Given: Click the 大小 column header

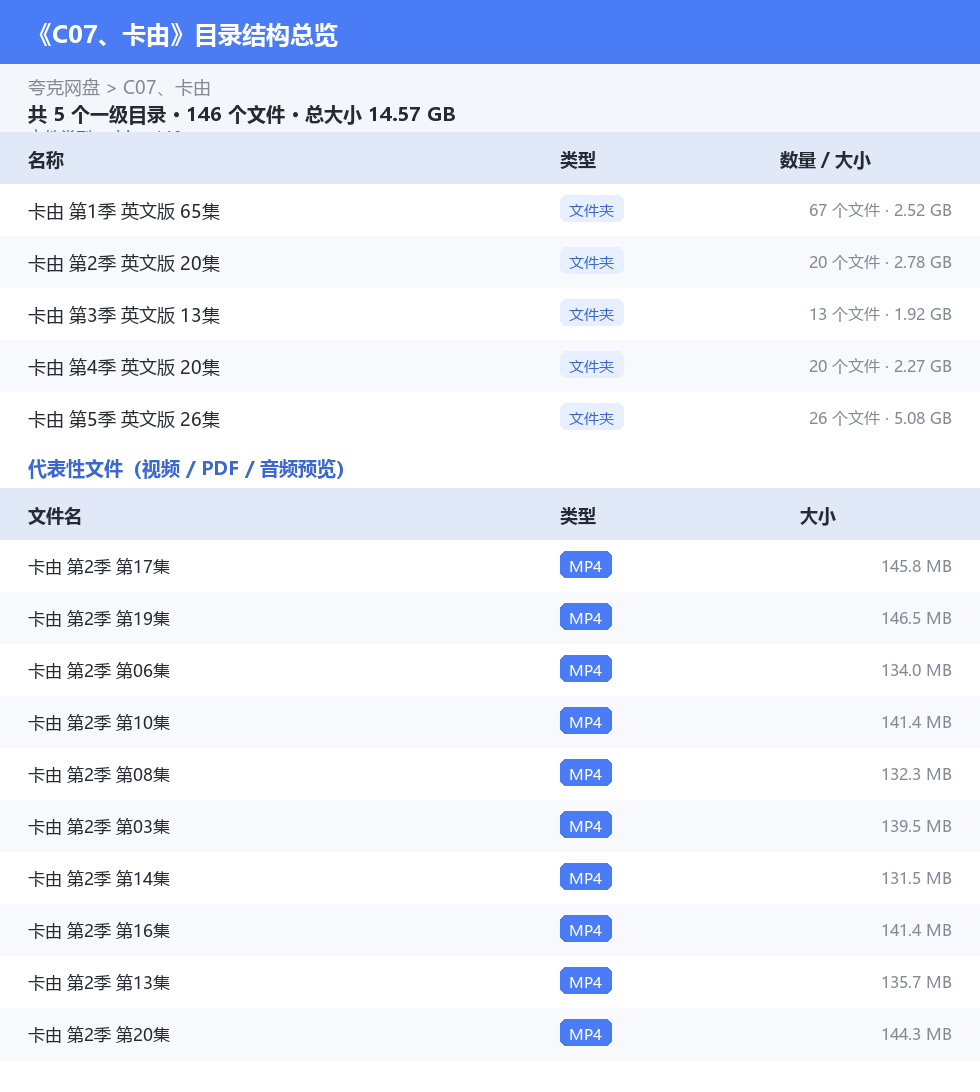Looking at the screenshot, I should [818, 516].
